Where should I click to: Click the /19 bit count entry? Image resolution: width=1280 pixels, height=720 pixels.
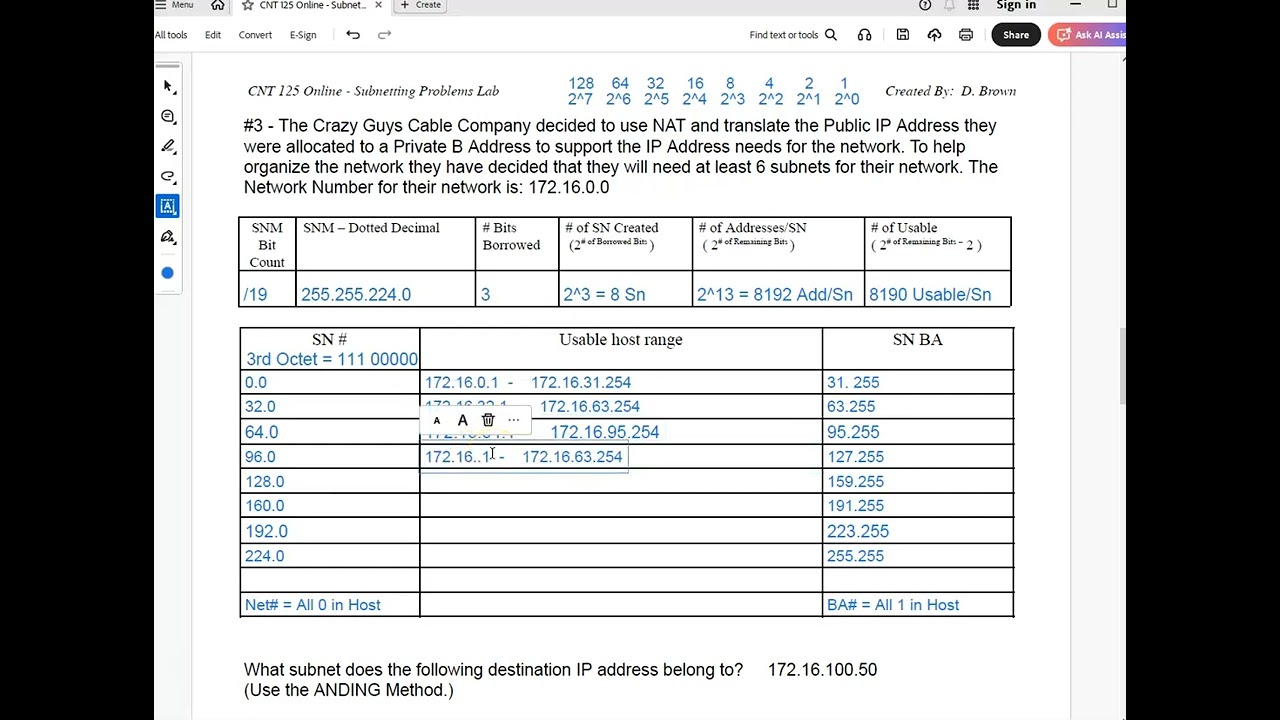click(x=255, y=295)
